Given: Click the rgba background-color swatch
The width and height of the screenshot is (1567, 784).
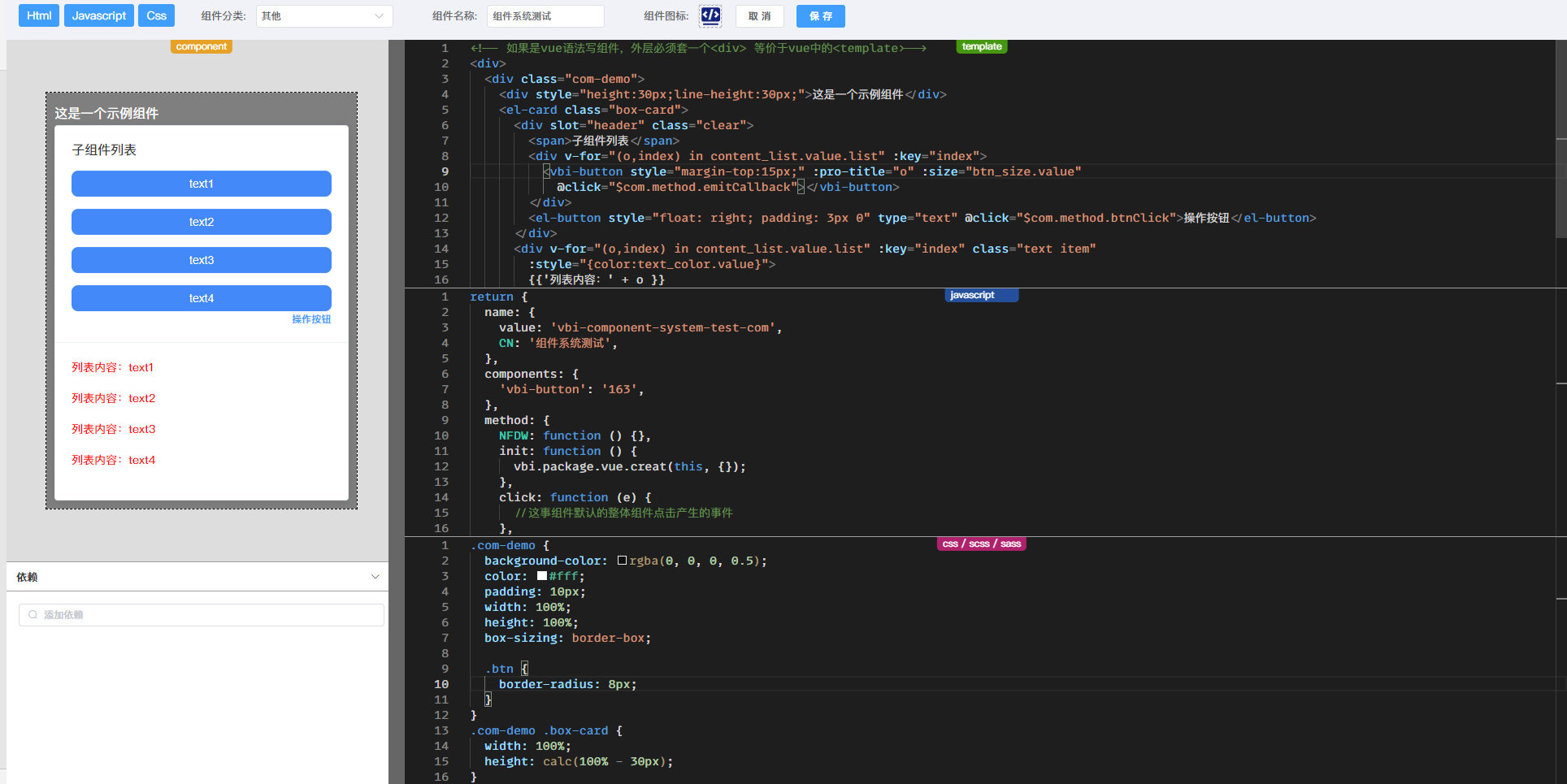Looking at the screenshot, I should click(622, 561).
